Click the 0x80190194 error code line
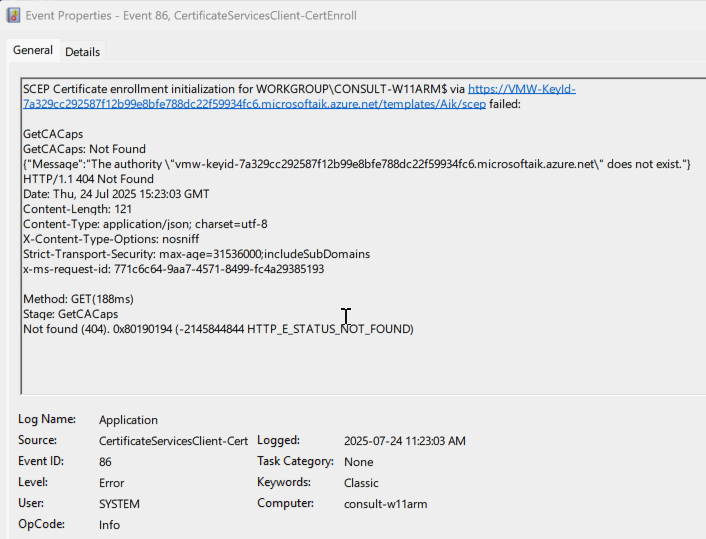This screenshot has width=706, height=539. pyautogui.click(x=218, y=329)
